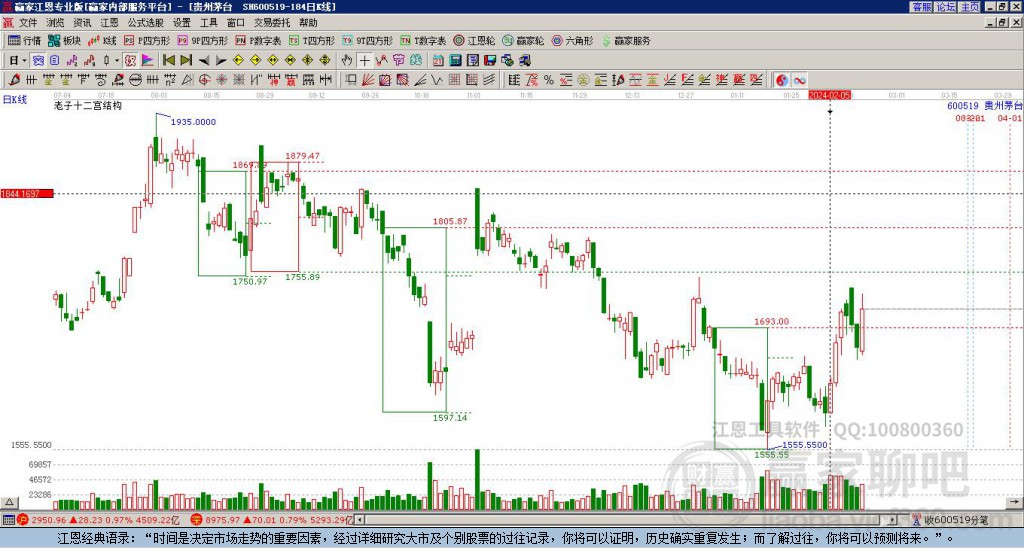Click the red 1844.1697 price axis marker
1024x548 pixels.
[27, 193]
